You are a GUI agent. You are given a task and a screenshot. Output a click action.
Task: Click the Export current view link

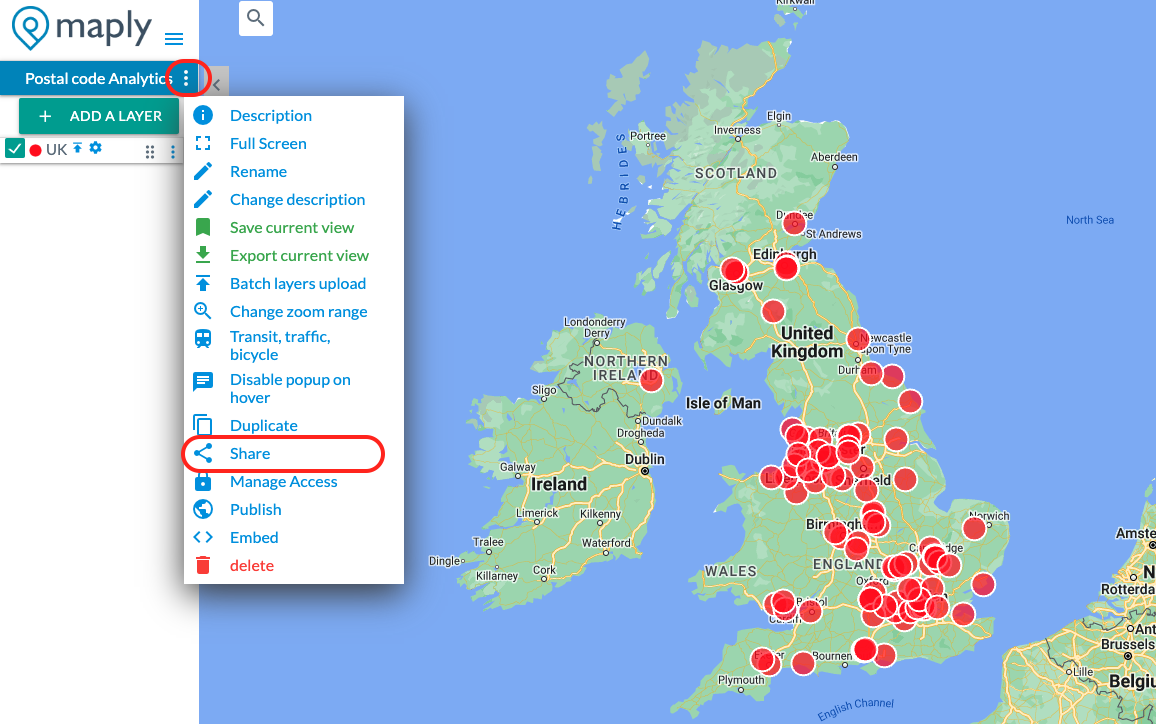[x=299, y=256]
